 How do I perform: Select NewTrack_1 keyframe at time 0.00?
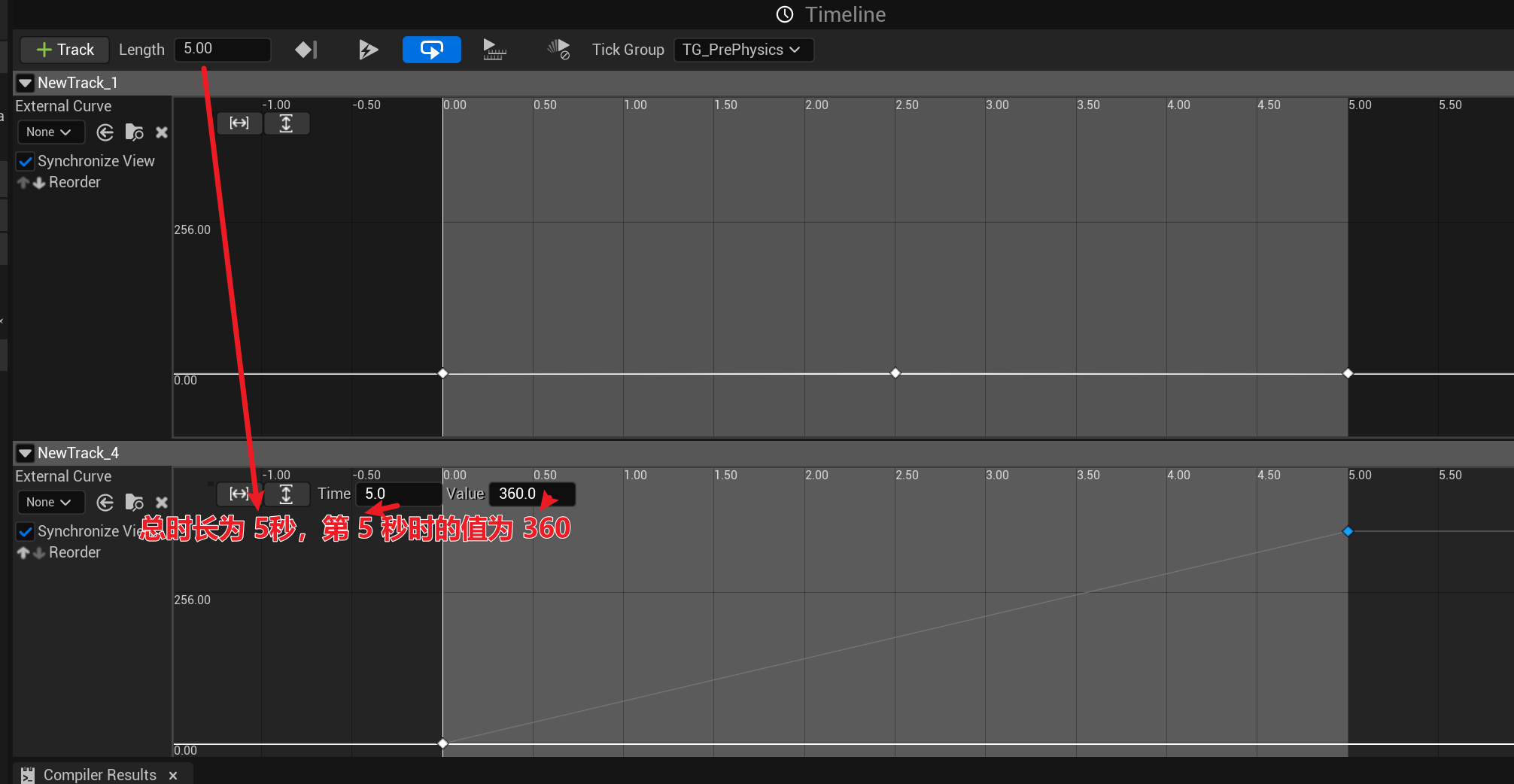[x=442, y=373]
